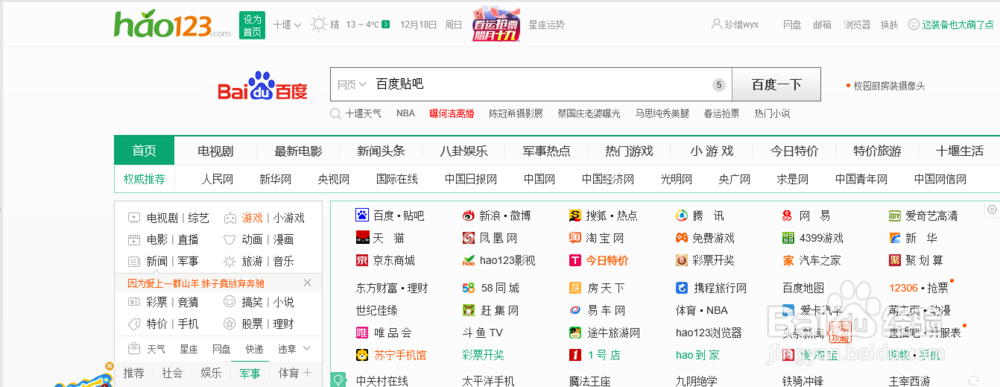Click the settings gear beside site grid
Screen dimensions: 1000x387
pyautogui.click(x=991, y=209)
